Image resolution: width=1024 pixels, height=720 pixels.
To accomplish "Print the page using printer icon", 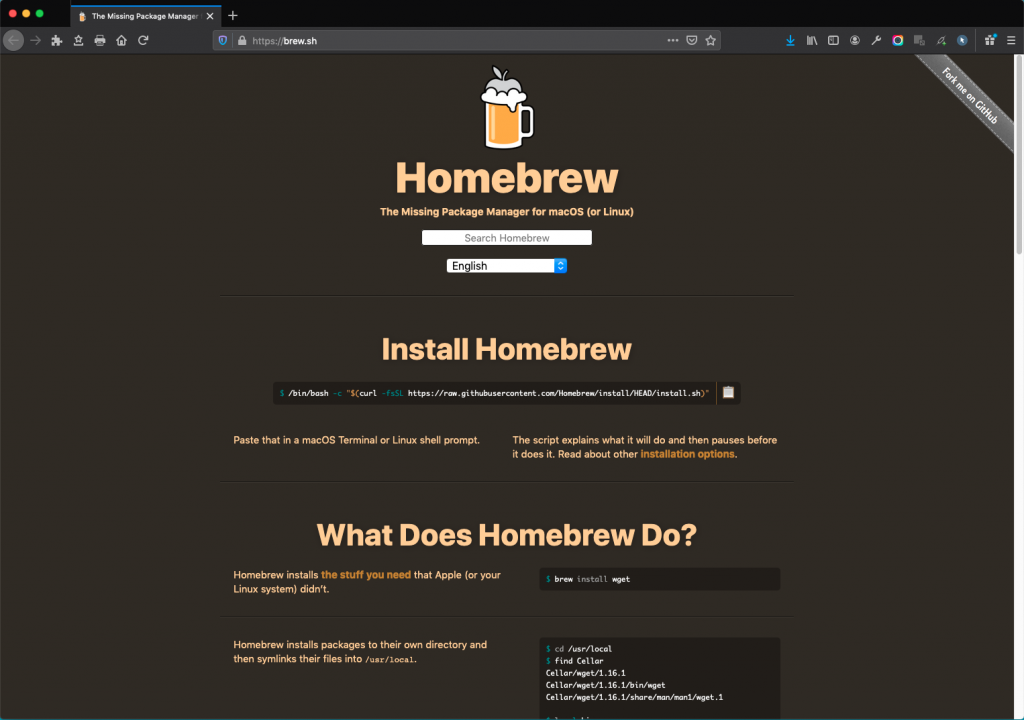I will pos(100,41).
